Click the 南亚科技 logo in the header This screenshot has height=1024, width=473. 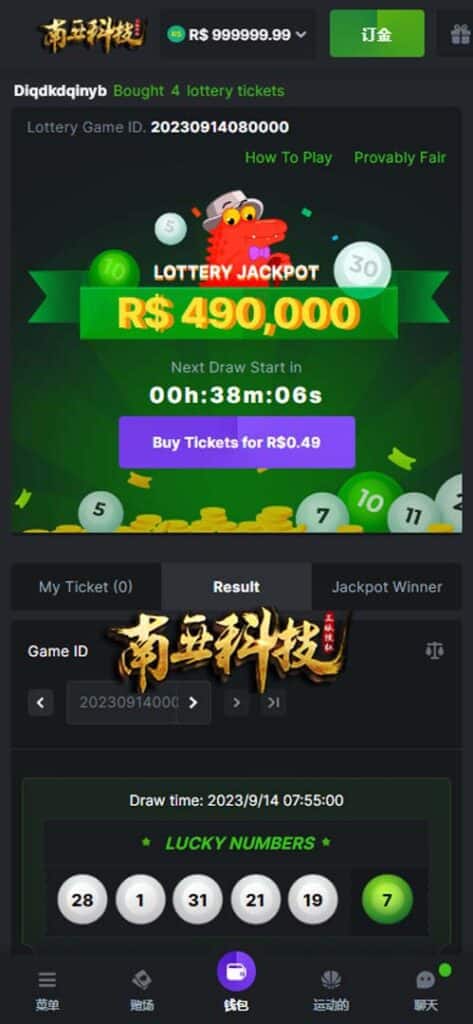tap(93, 35)
